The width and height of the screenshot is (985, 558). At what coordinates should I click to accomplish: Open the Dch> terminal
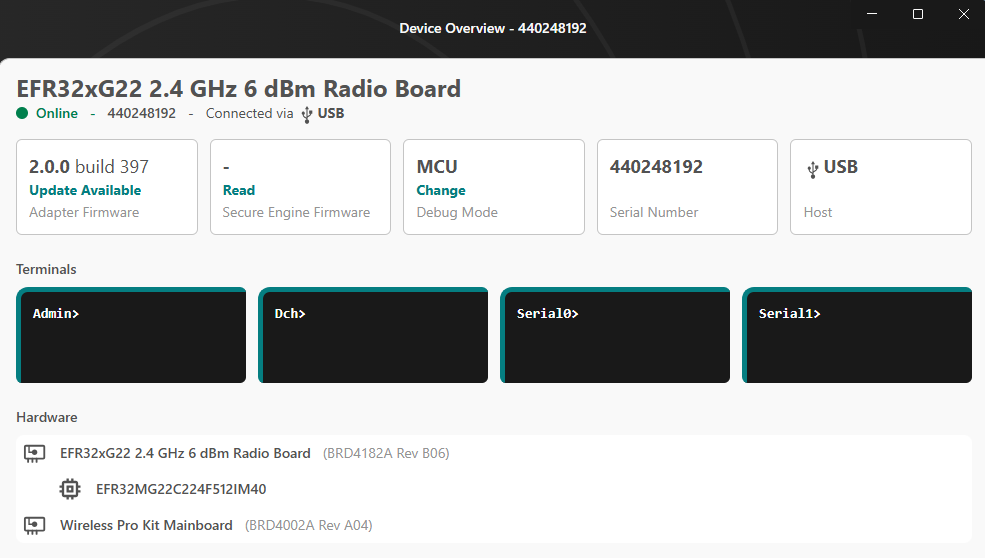pyautogui.click(x=373, y=335)
